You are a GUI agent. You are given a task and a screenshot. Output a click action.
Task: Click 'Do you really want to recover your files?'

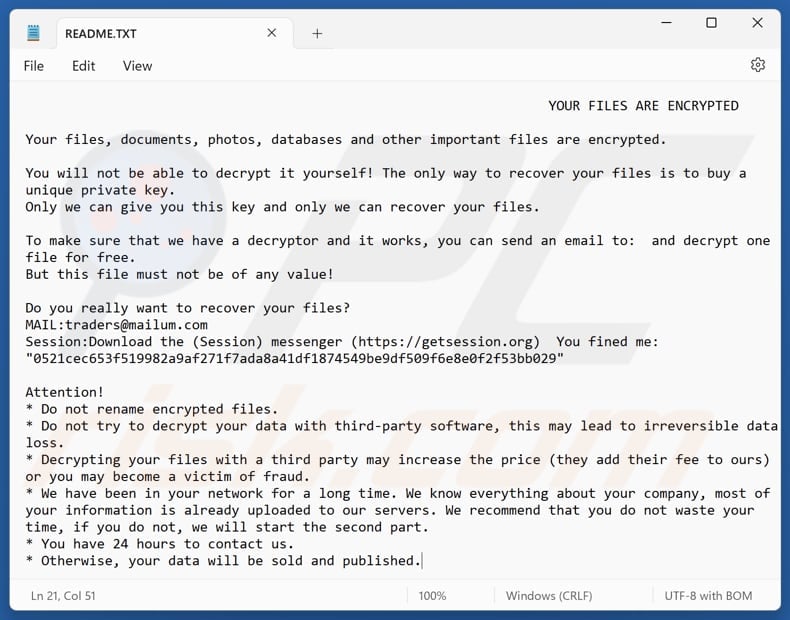click(187, 308)
